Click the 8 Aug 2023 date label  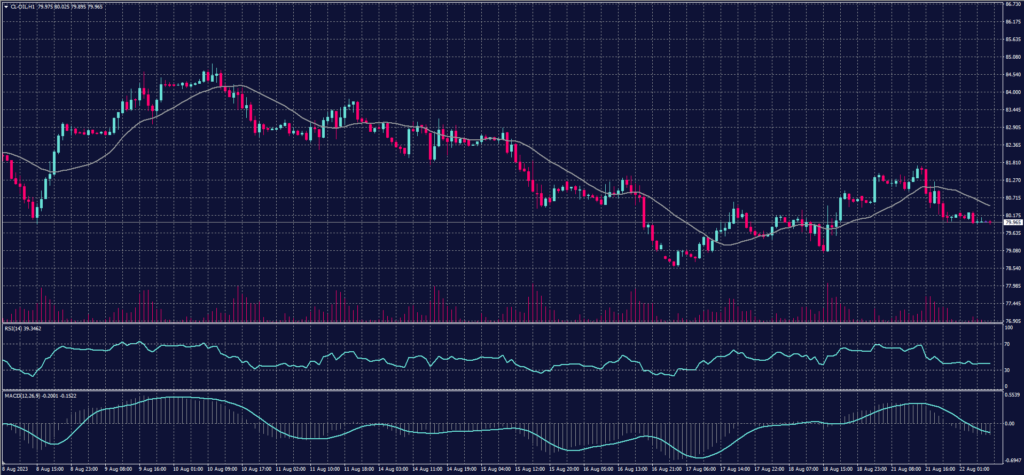(14, 468)
